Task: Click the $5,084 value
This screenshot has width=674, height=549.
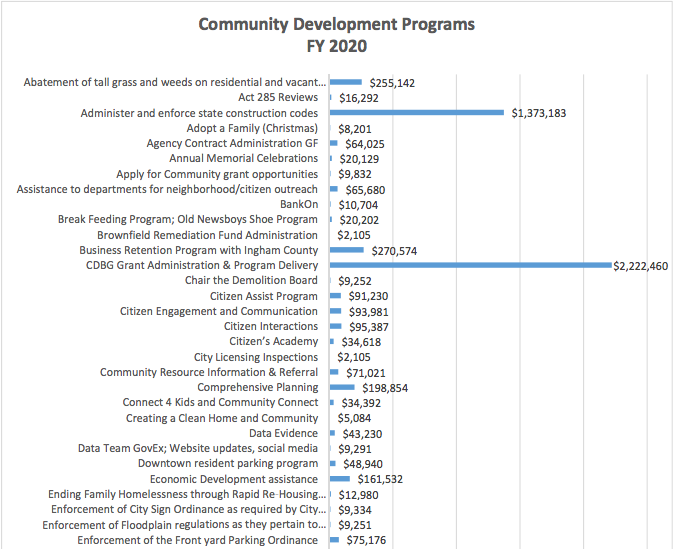Action: [x=354, y=418]
